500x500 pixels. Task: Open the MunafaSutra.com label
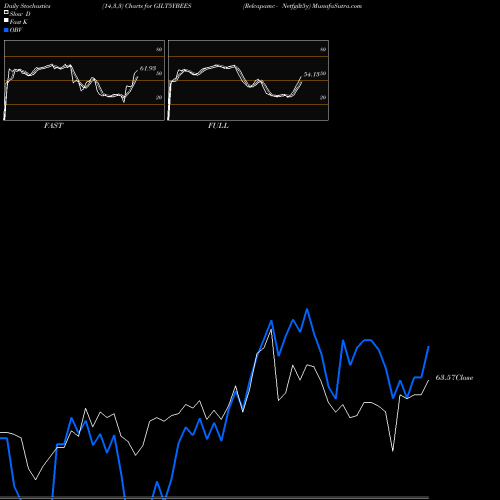coord(337,6)
